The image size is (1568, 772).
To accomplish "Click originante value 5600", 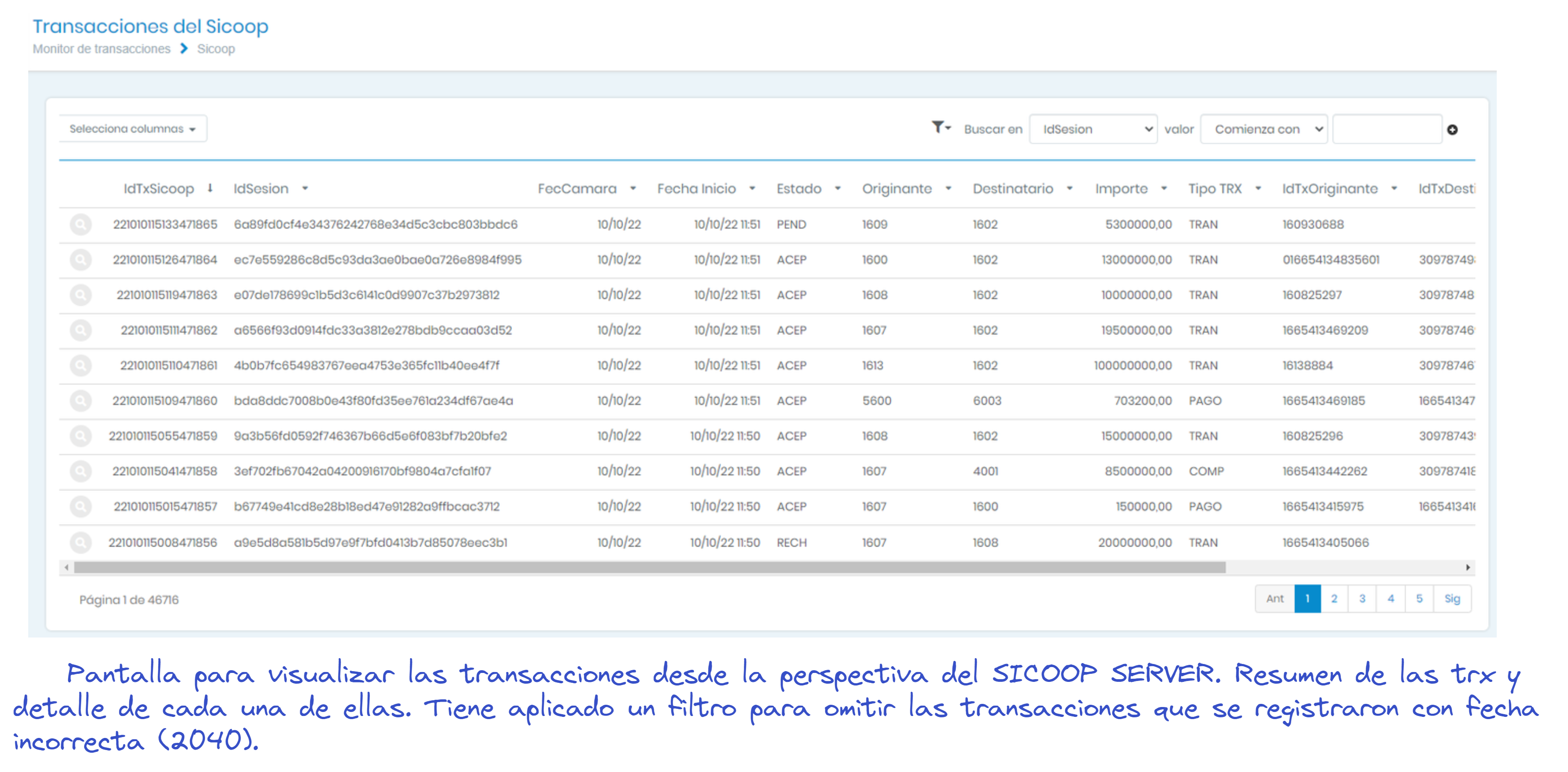I will [x=876, y=401].
